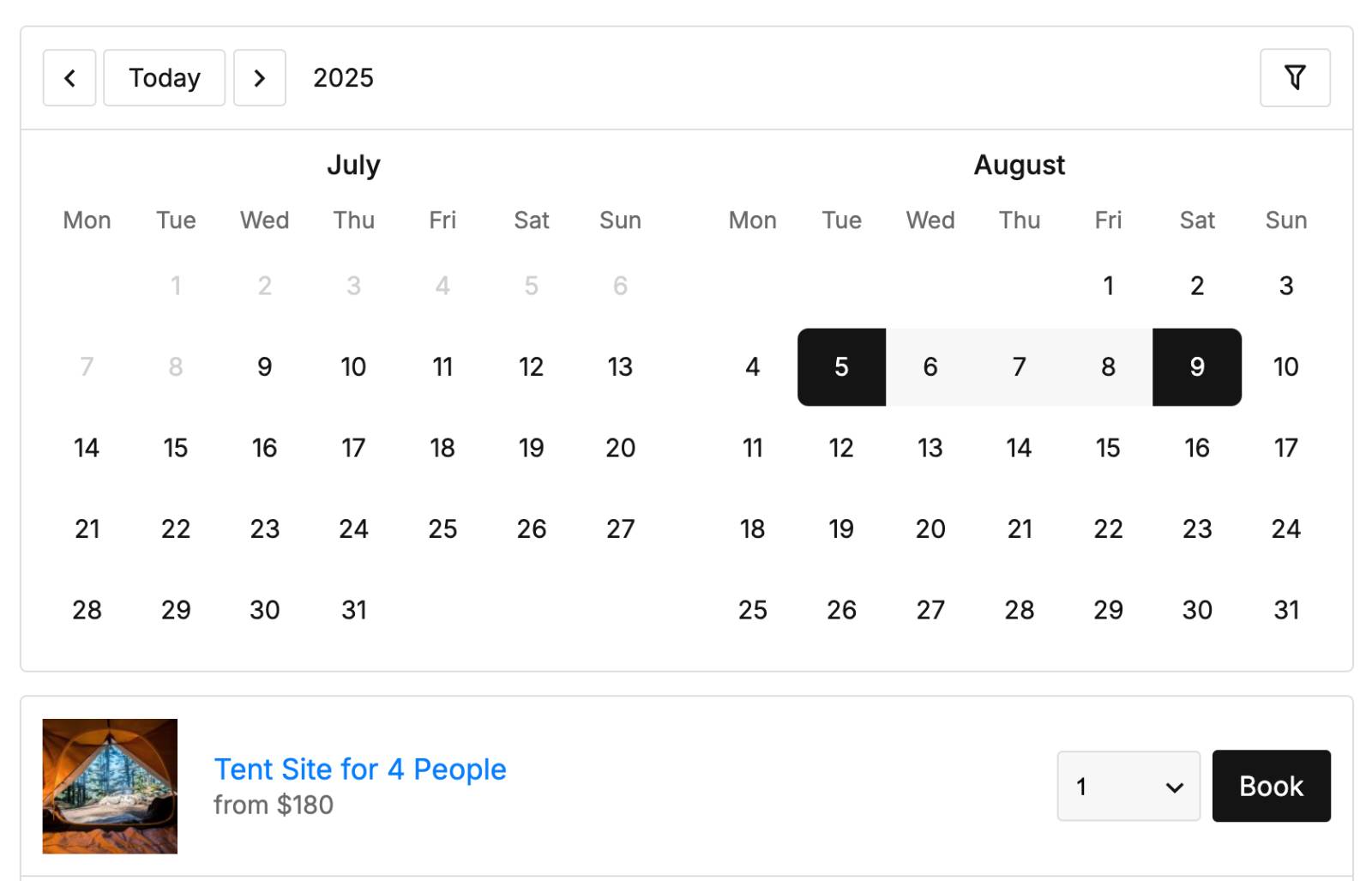Click the Today button
Image resolution: width=1372 pixels, height=881 pixels.
click(165, 78)
